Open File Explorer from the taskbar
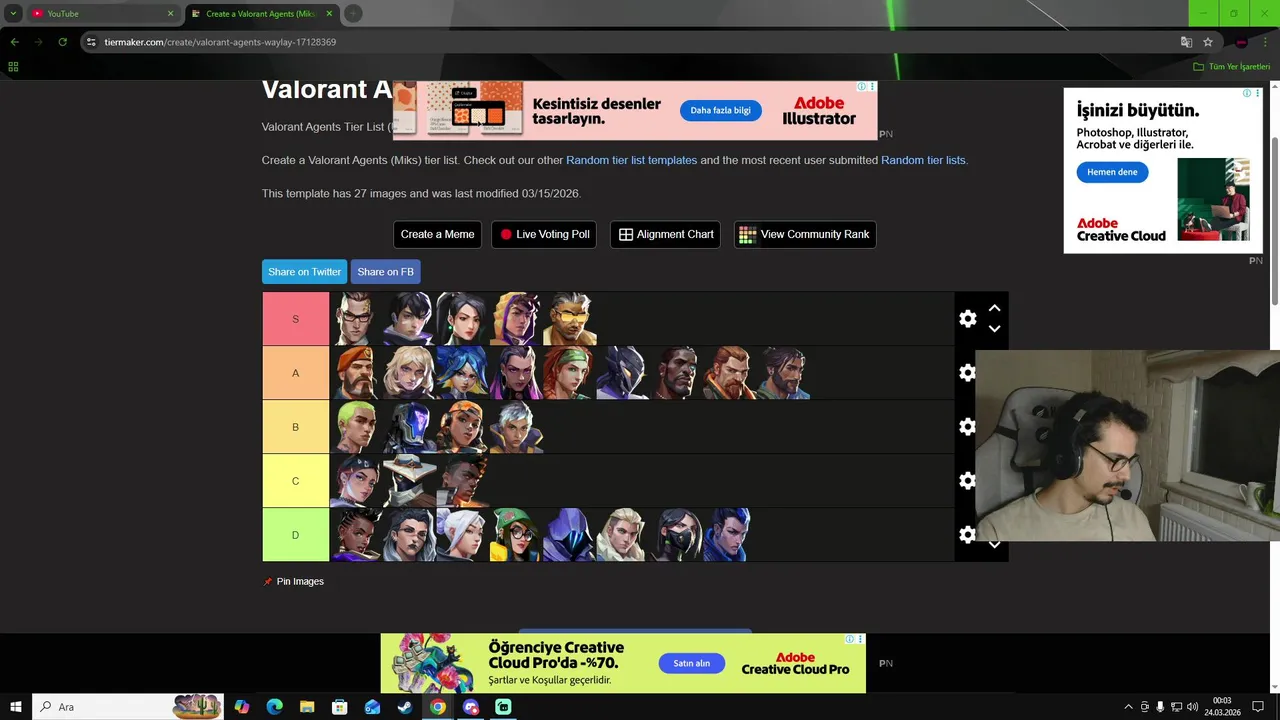 [307, 707]
